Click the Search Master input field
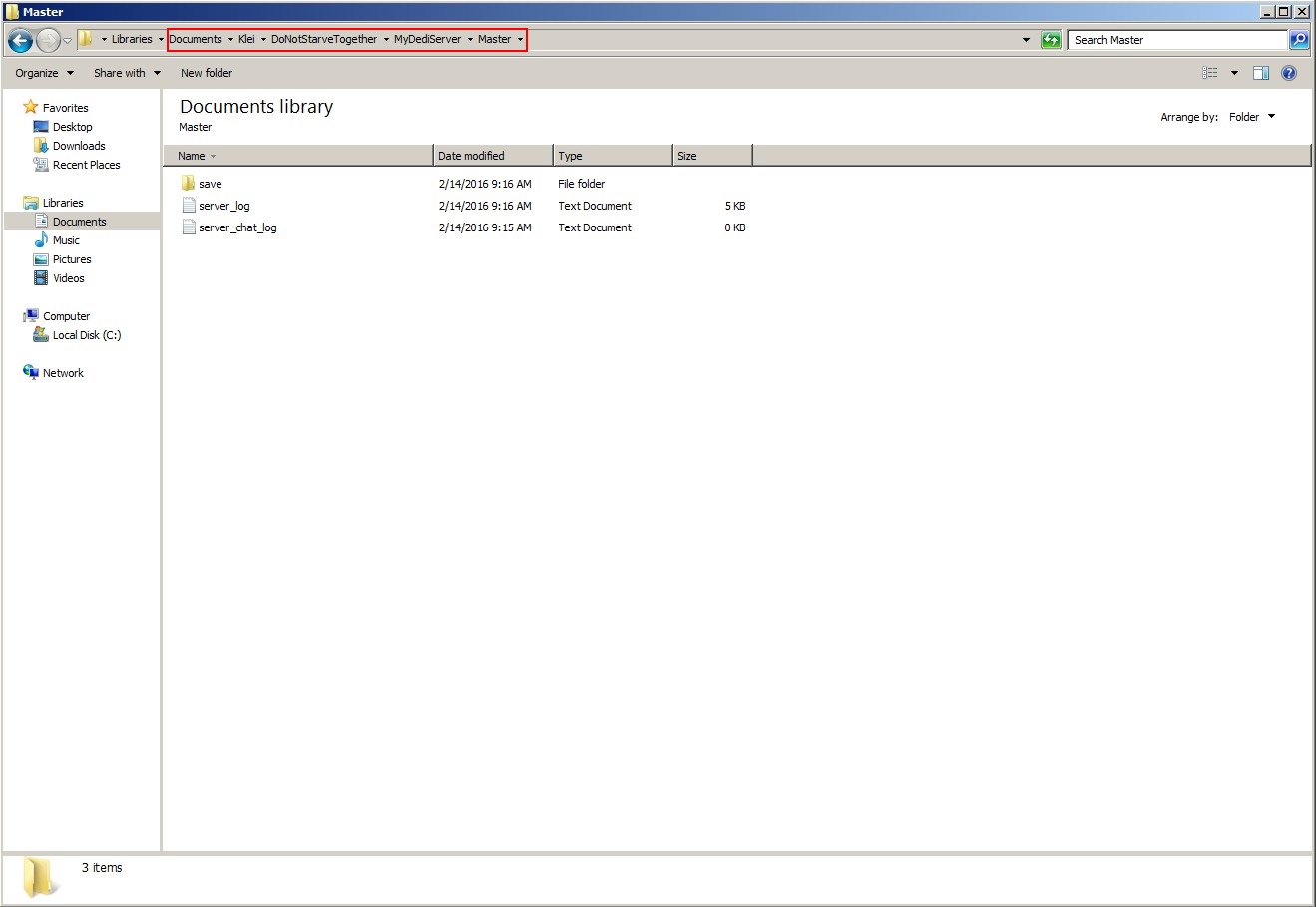This screenshot has width=1316, height=907. [x=1177, y=40]
